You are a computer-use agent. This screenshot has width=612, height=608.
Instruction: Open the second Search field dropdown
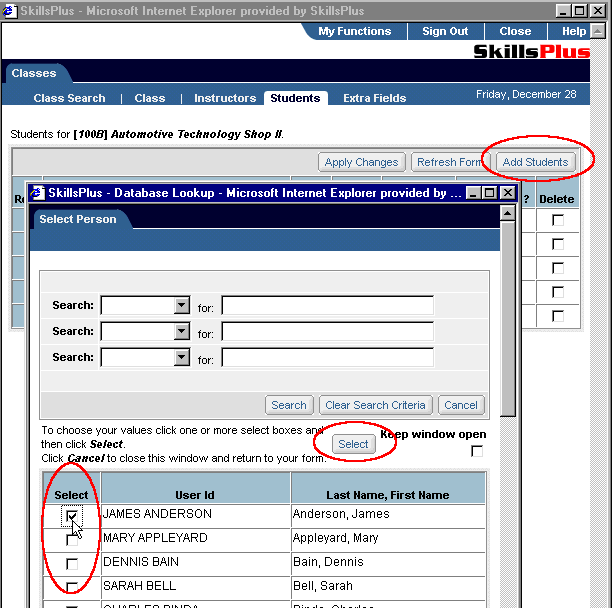pos(182,331)
